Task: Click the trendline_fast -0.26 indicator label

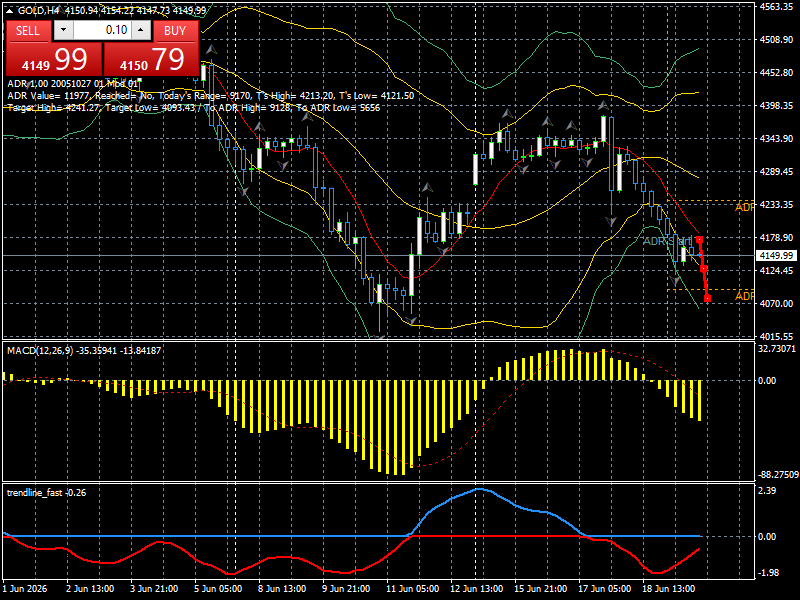Action: click(x=46, y=493)
